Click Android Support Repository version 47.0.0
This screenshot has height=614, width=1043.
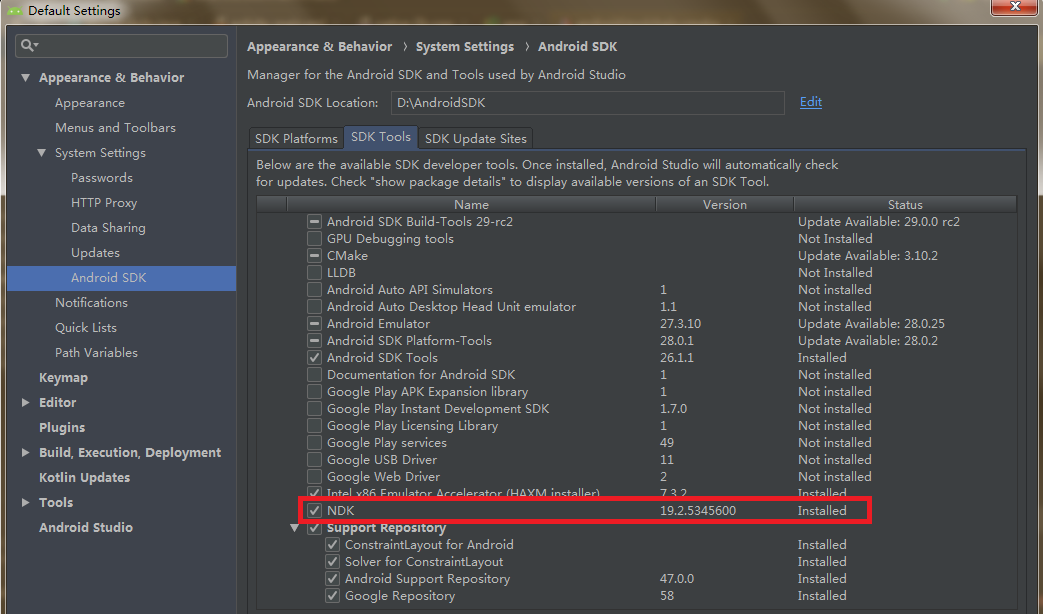tap(676, 579)
